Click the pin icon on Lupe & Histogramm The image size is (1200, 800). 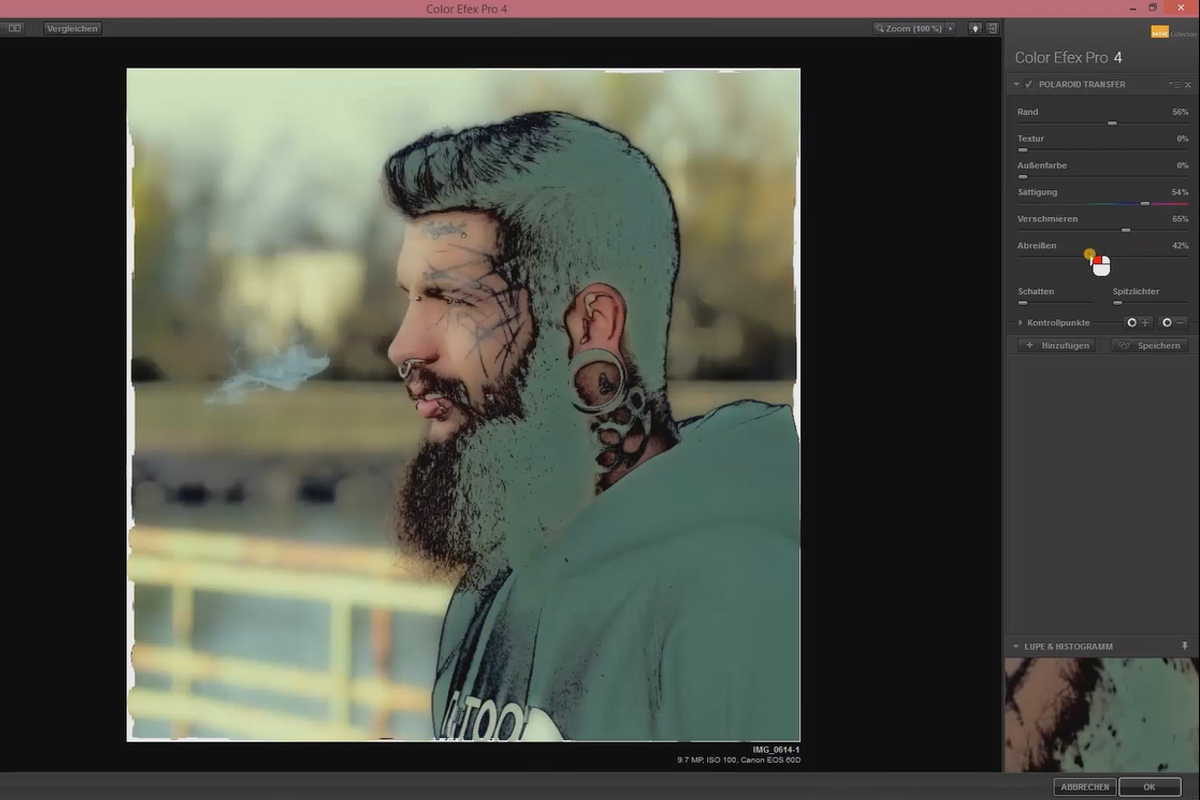tap(1185, 647)
